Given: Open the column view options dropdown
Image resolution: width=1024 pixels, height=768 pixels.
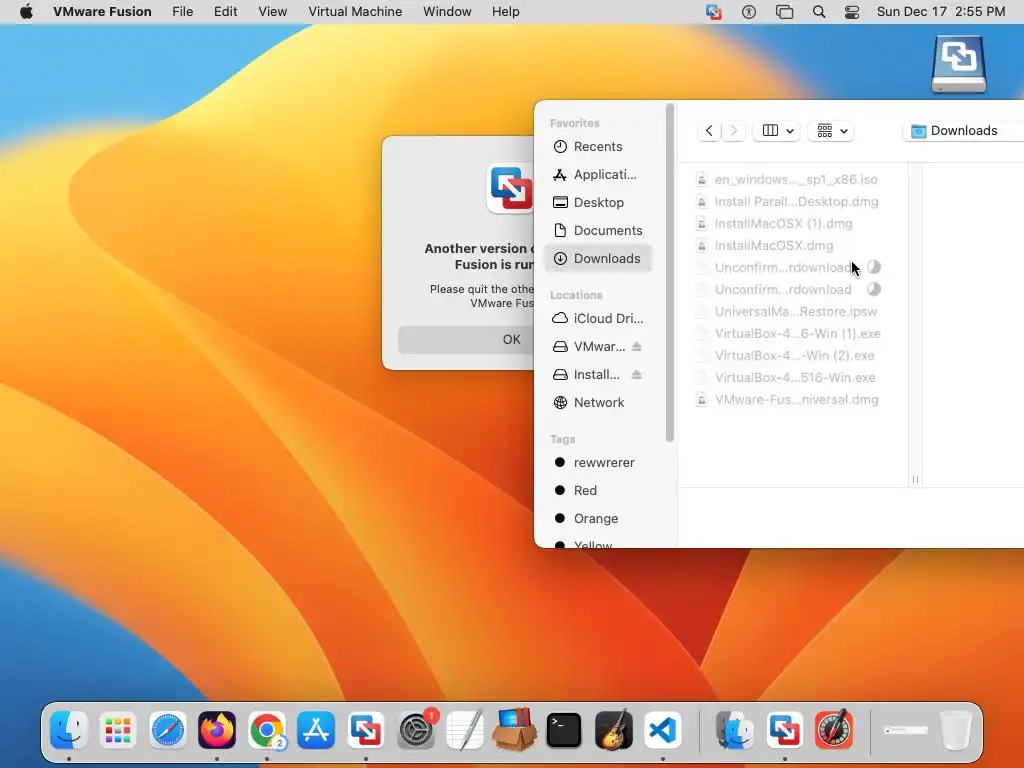Looking at the screenshot, I should tap(776, 131).
